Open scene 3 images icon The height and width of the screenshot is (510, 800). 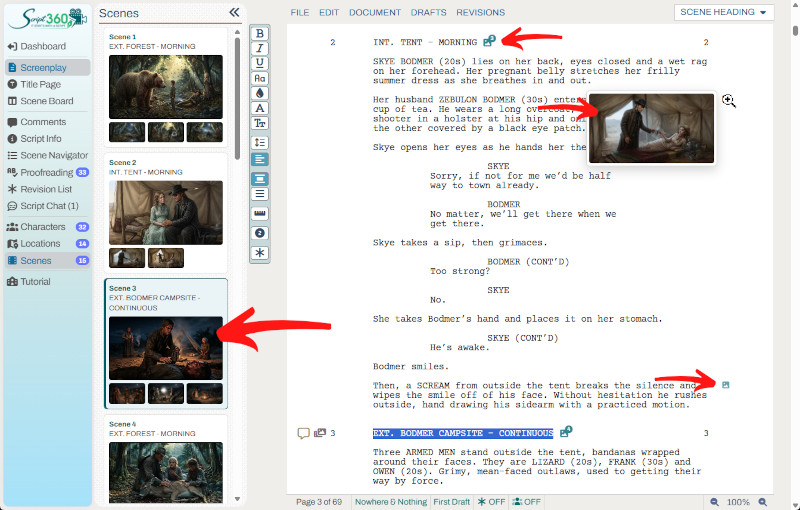320,433
